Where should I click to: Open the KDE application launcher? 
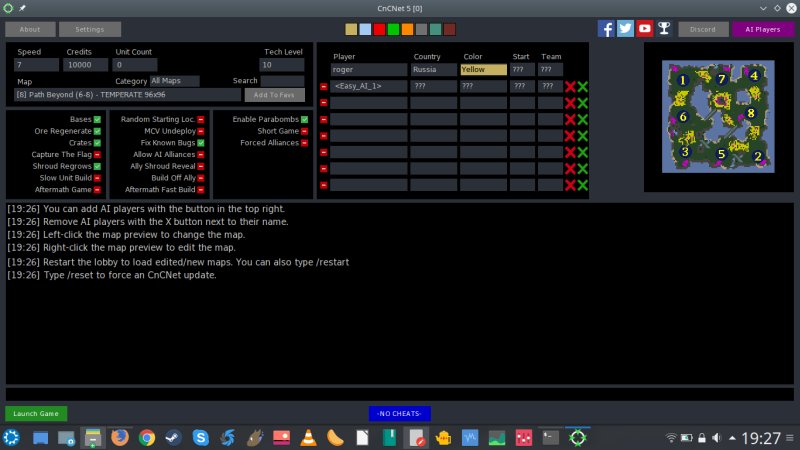pyautogui.click(x=11, y=438)
